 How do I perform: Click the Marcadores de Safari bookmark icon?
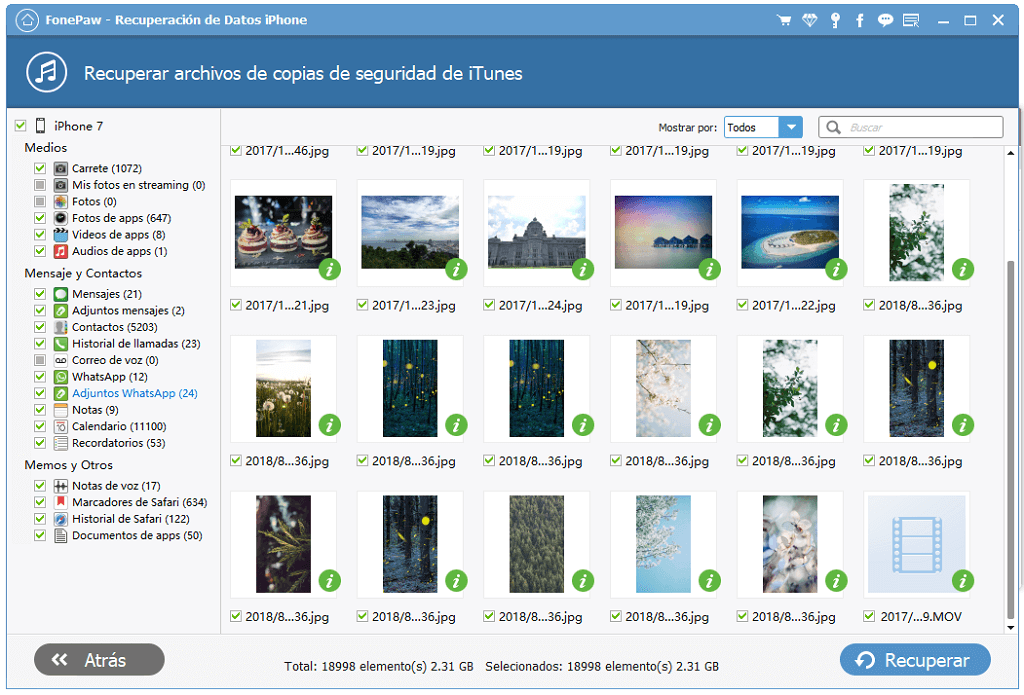(61, 502)
